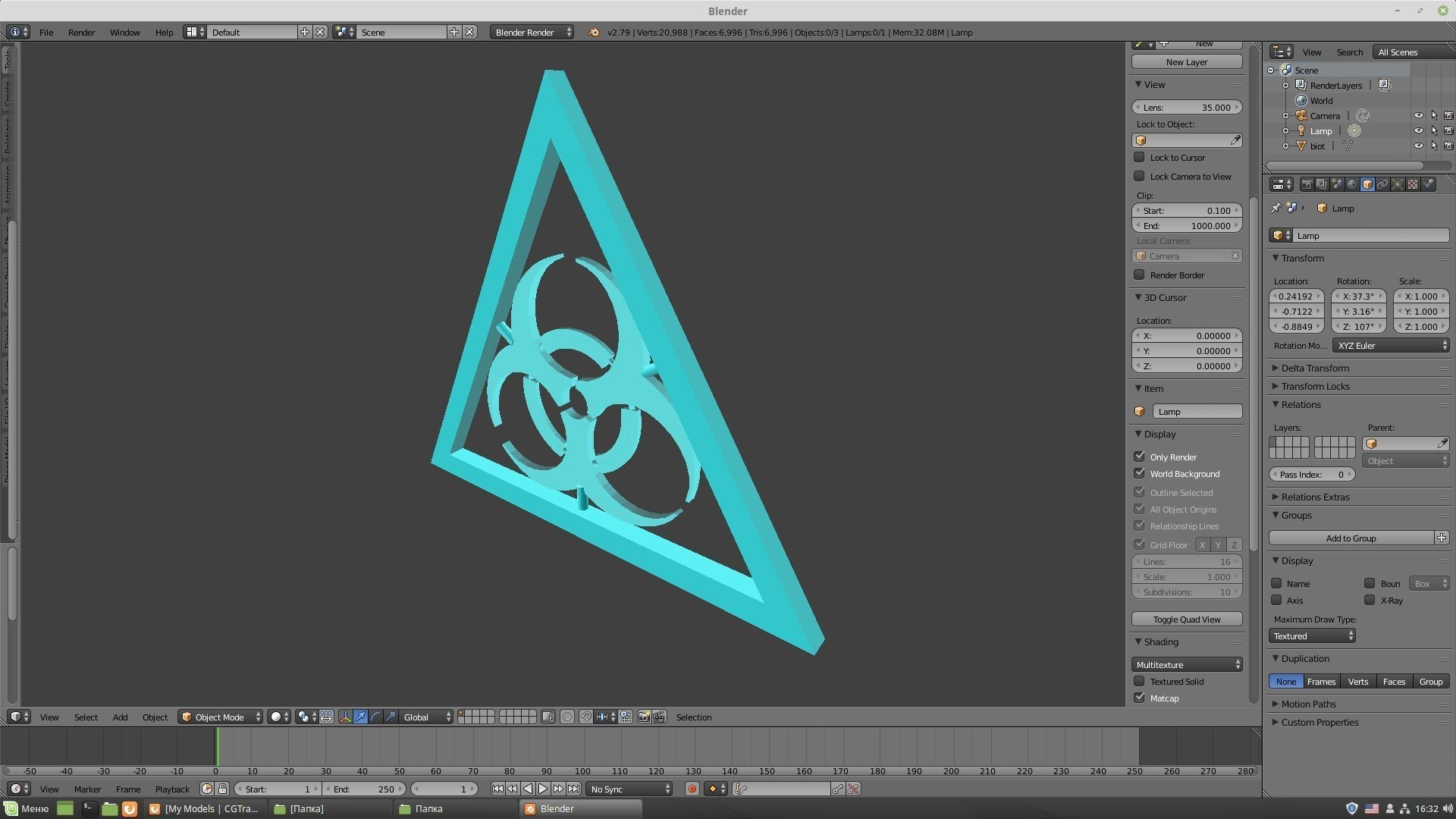Disable World Background checkbox
1456x819 pixels.
(x=1139, y=473)
